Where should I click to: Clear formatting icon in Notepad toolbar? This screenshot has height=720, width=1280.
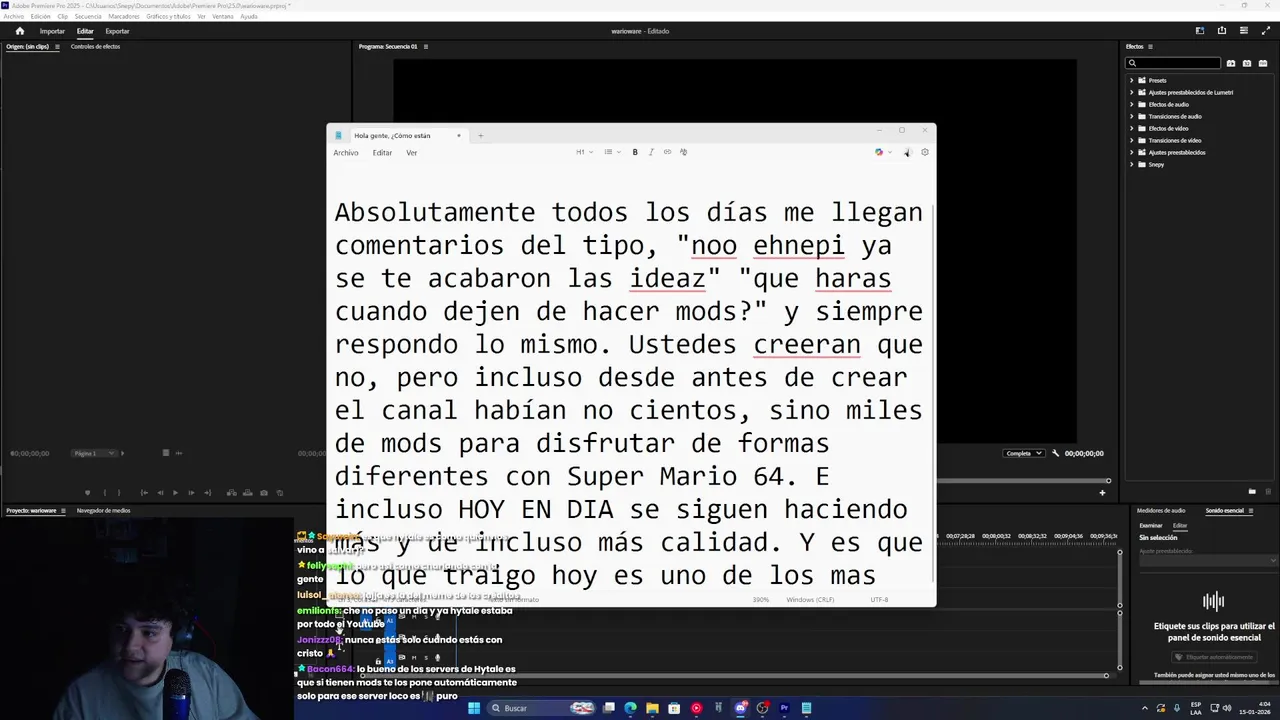click(x=683, y=152)
